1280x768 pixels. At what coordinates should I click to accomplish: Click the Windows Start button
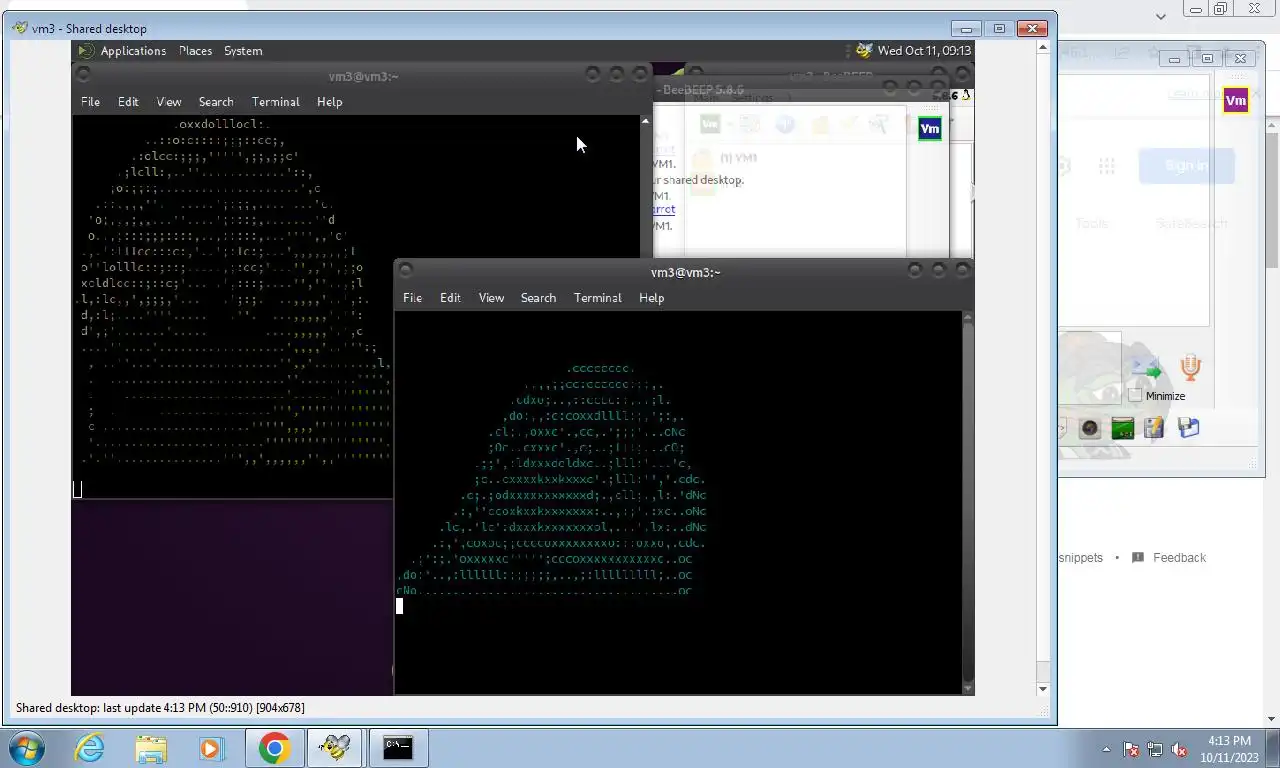[x=27, y=748]
